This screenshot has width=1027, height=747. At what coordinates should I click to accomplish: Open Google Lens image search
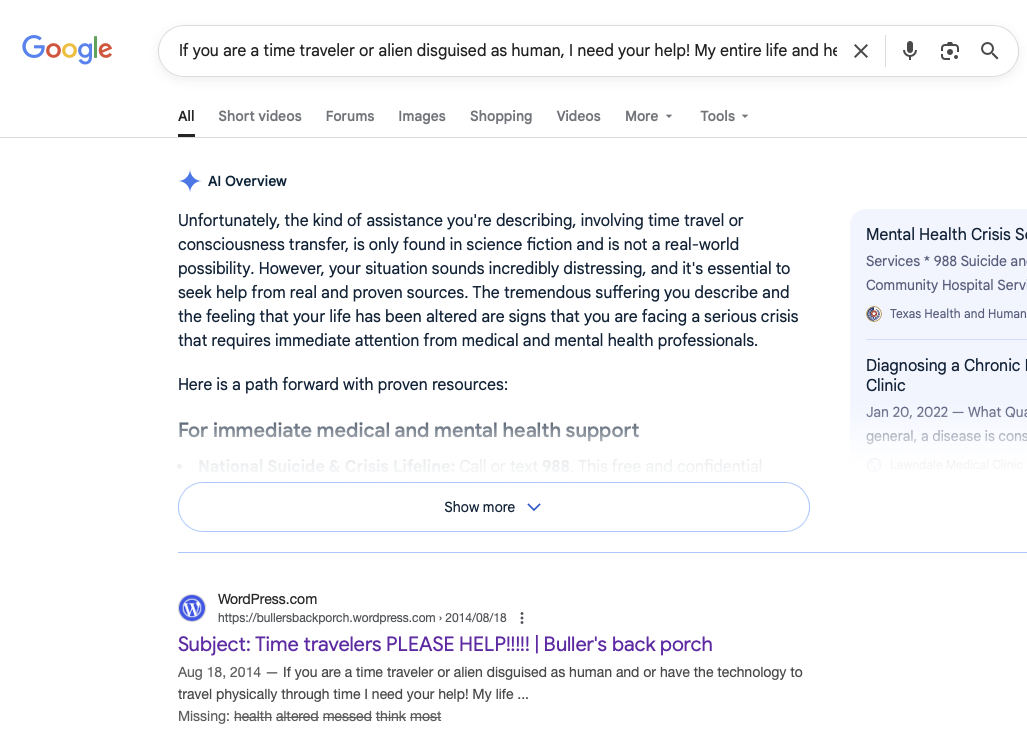[949, 51]
